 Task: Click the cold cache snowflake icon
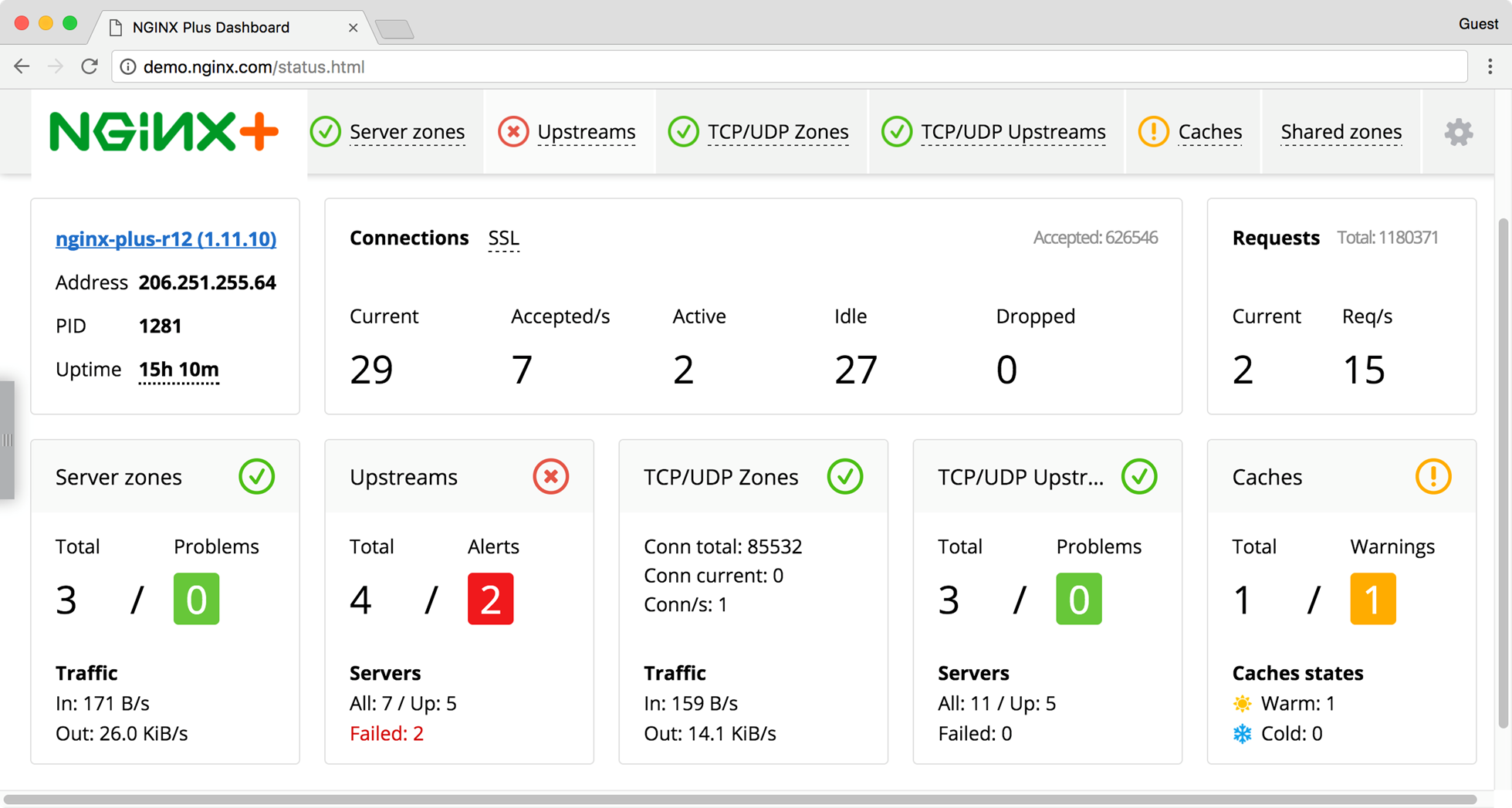click(x=1242, y=733)
